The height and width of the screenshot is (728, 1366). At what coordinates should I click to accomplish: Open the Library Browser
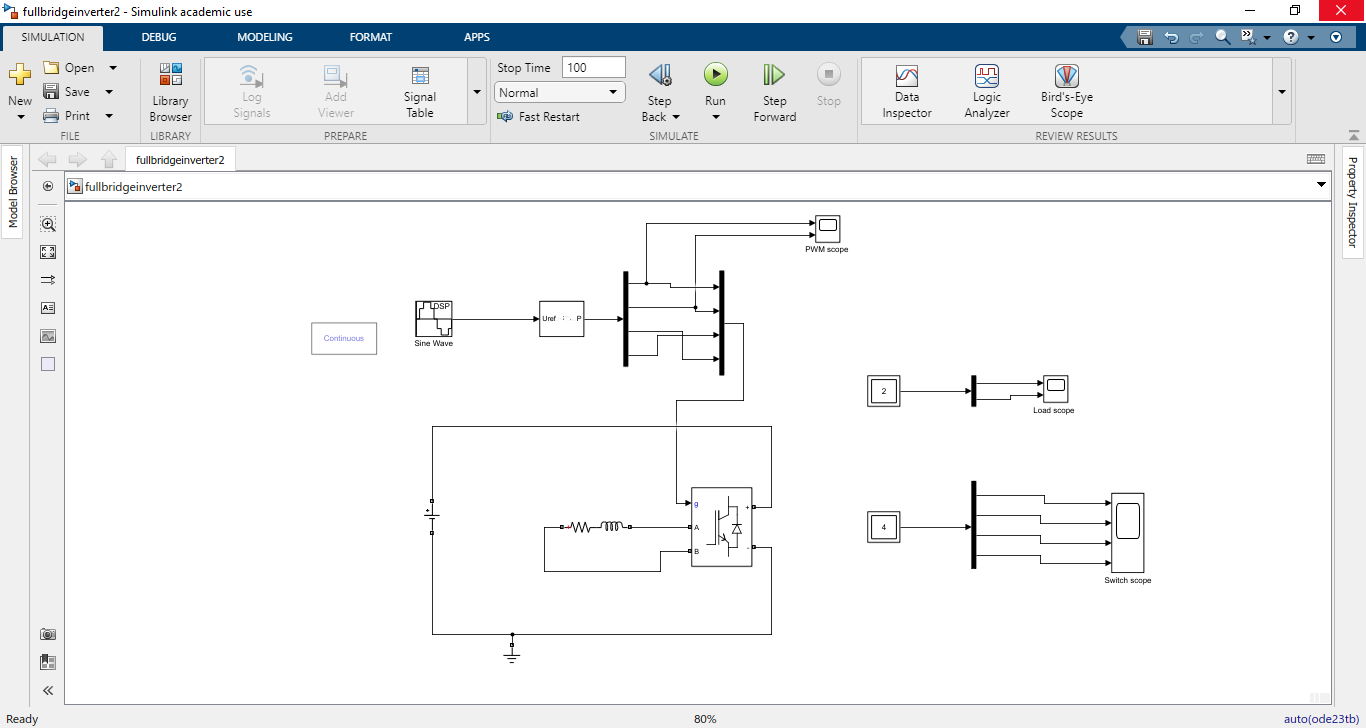pyautogui.click(x=170, y=93)
